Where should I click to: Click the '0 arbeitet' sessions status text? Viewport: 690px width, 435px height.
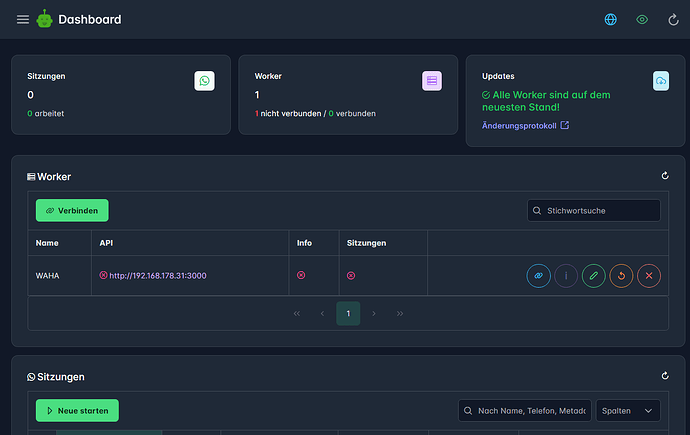tap(46, 113)
